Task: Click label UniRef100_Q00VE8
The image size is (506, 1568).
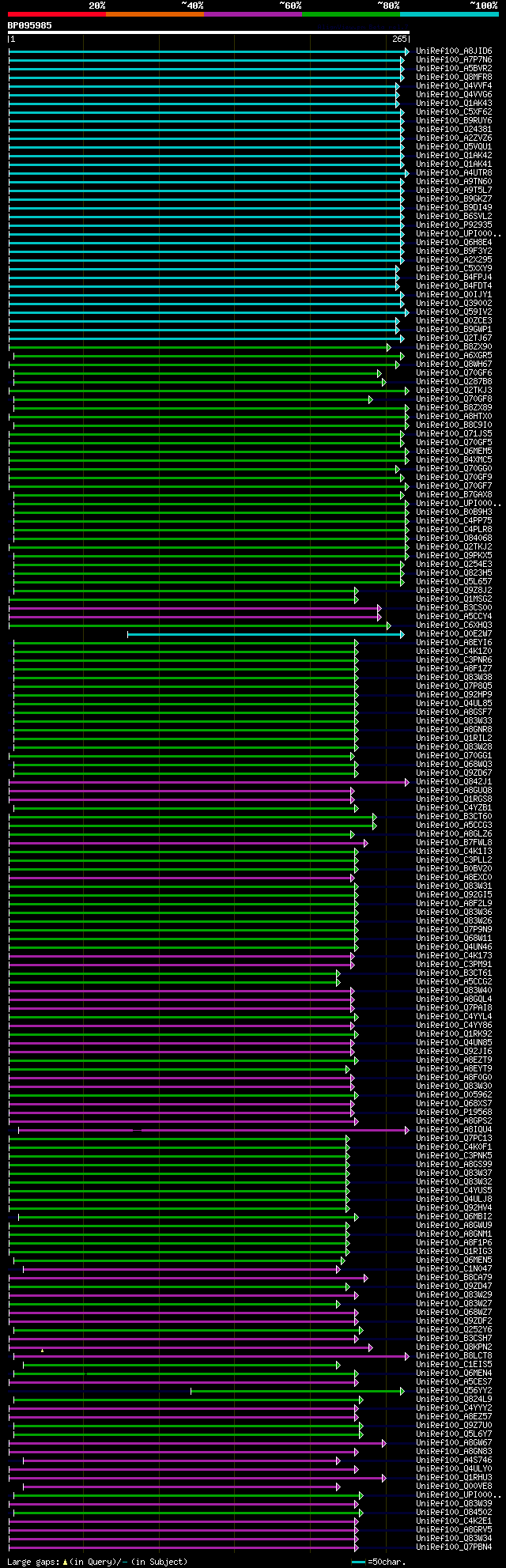Action: (x=454, y=1487)
